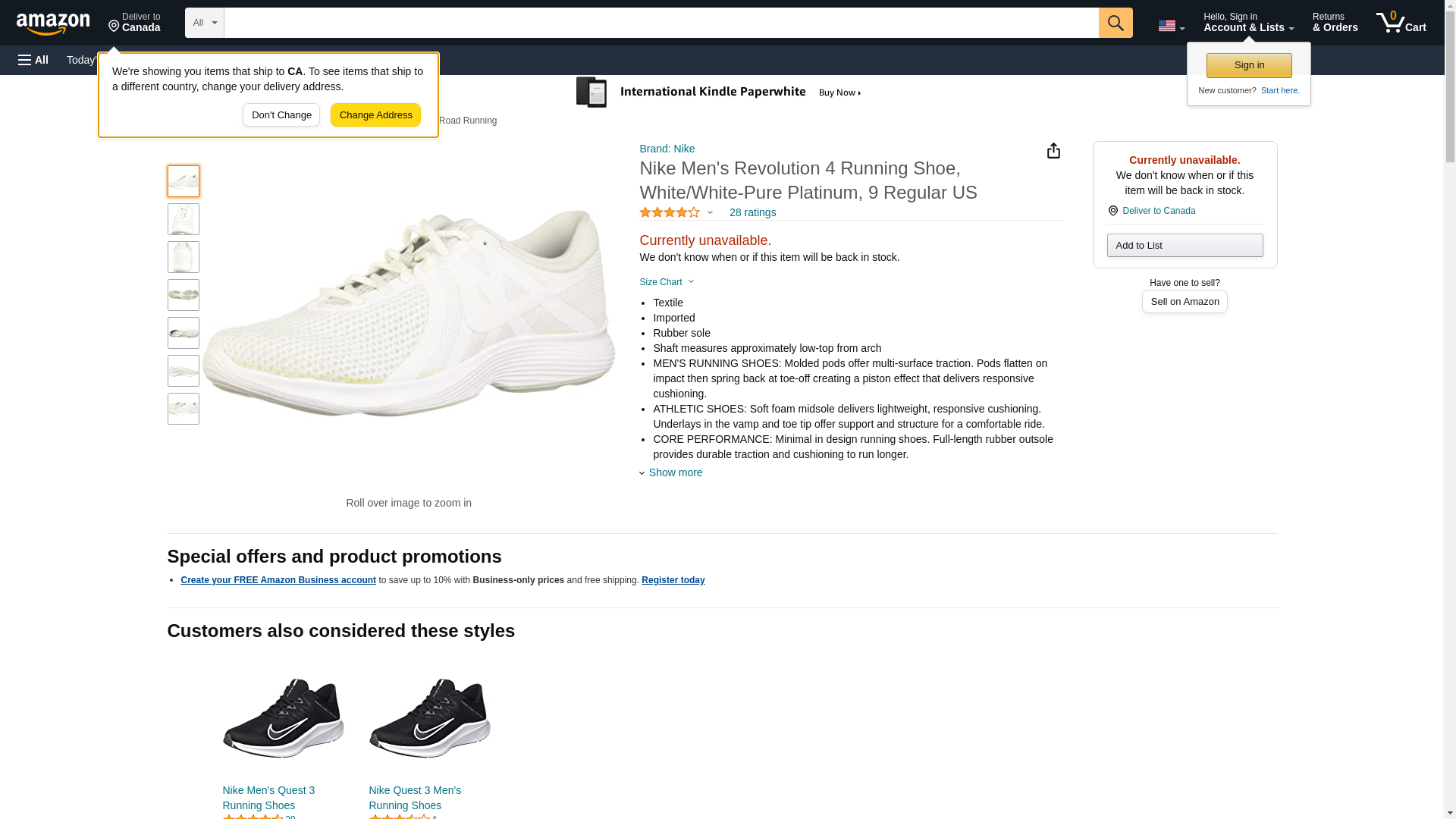Screen dimensions: 1456x819
Task: Open the 28 ratings link
Action: 752,212
